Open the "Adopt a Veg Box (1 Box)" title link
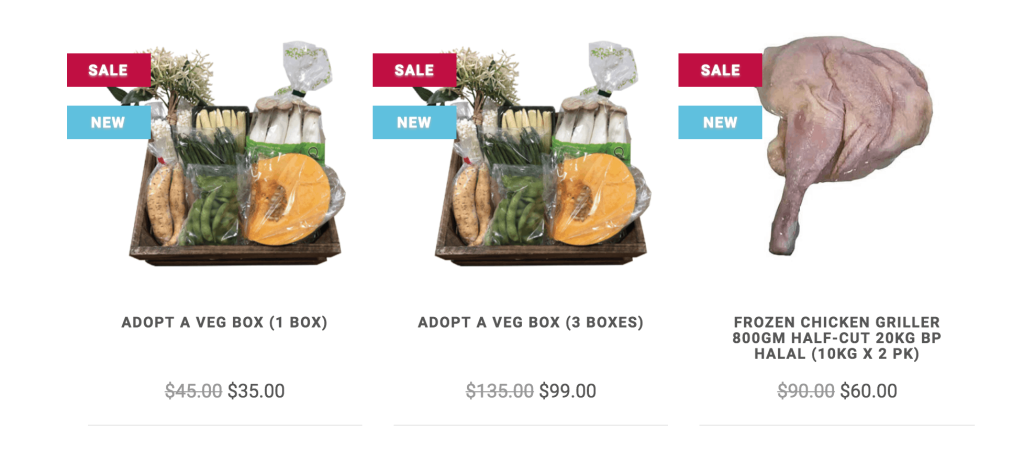 tap(225, 323)
